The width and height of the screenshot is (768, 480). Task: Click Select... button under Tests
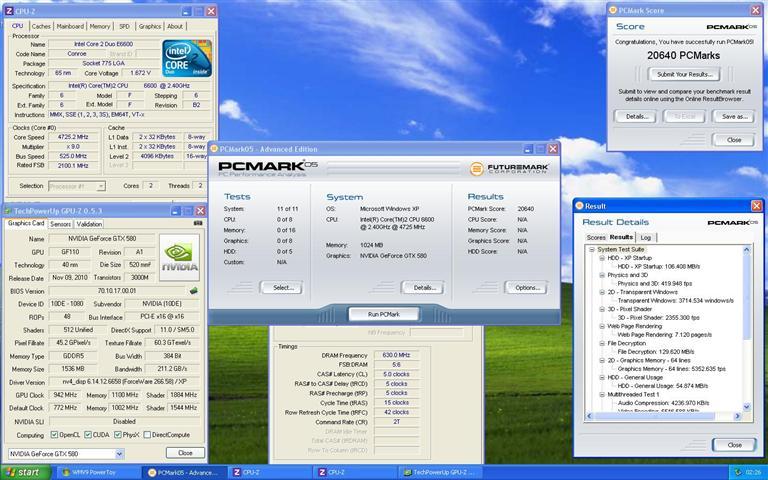click(x=281, y=288)
